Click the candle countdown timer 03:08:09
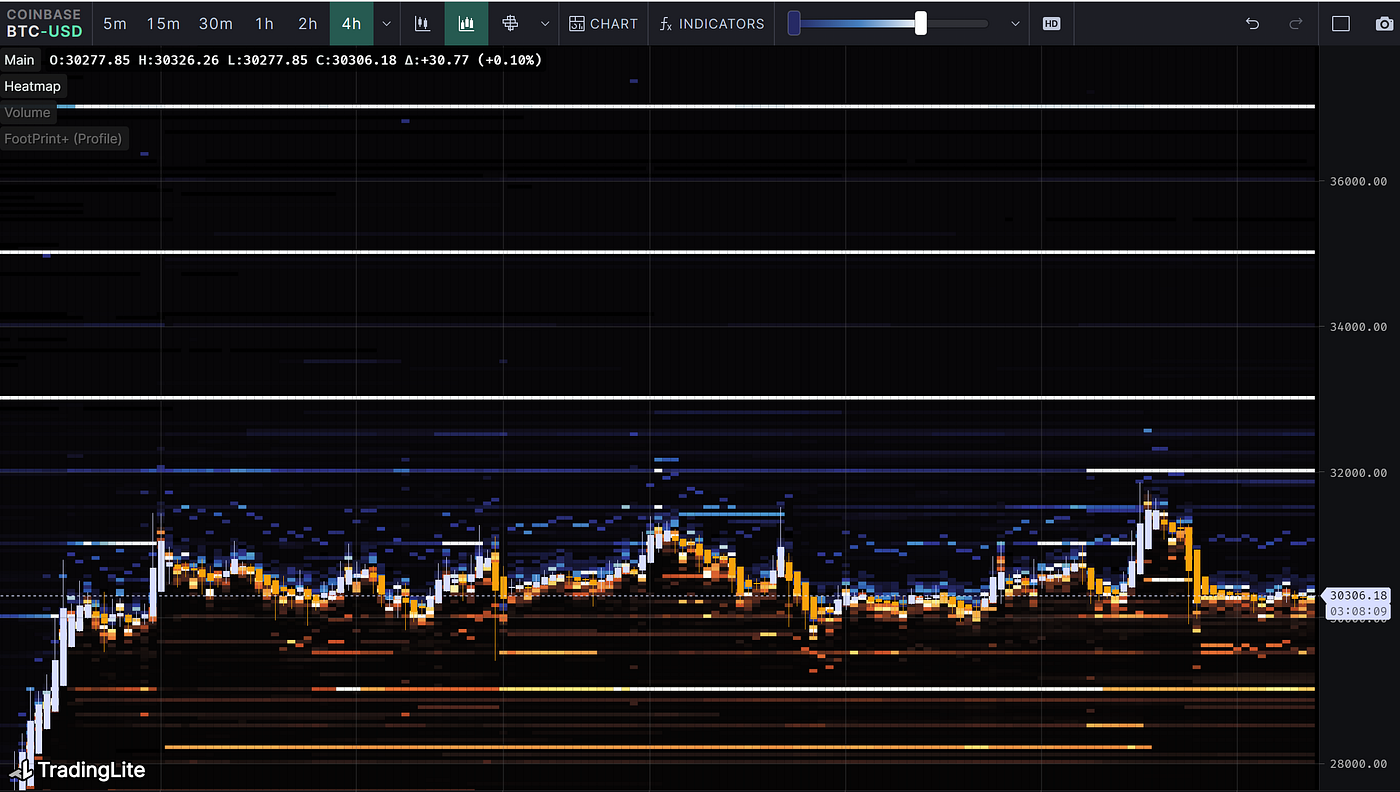The width and height of the screenshot is (1400, 792). tap(1358, 611)
